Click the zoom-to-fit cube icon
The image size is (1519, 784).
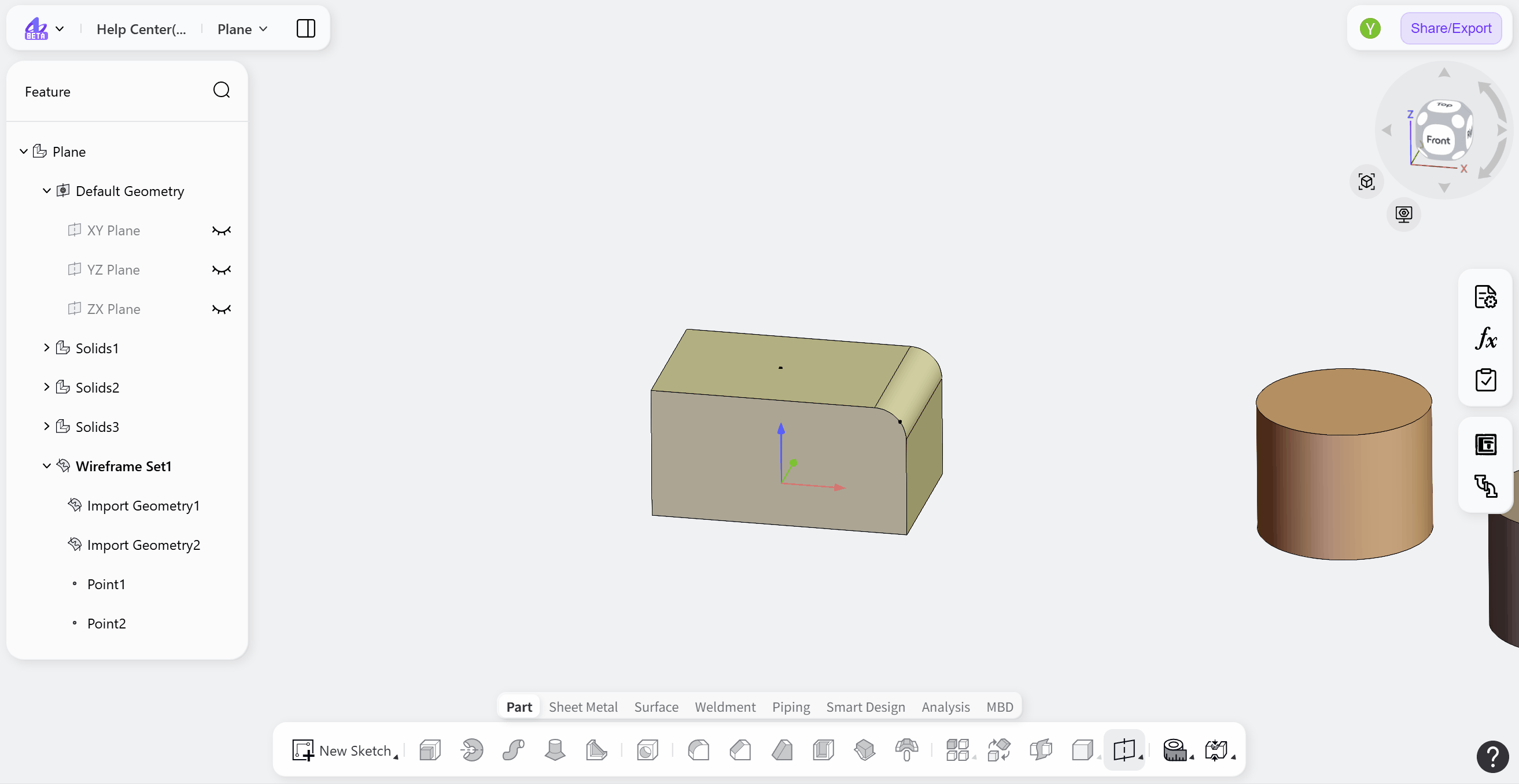(1366, 182)
